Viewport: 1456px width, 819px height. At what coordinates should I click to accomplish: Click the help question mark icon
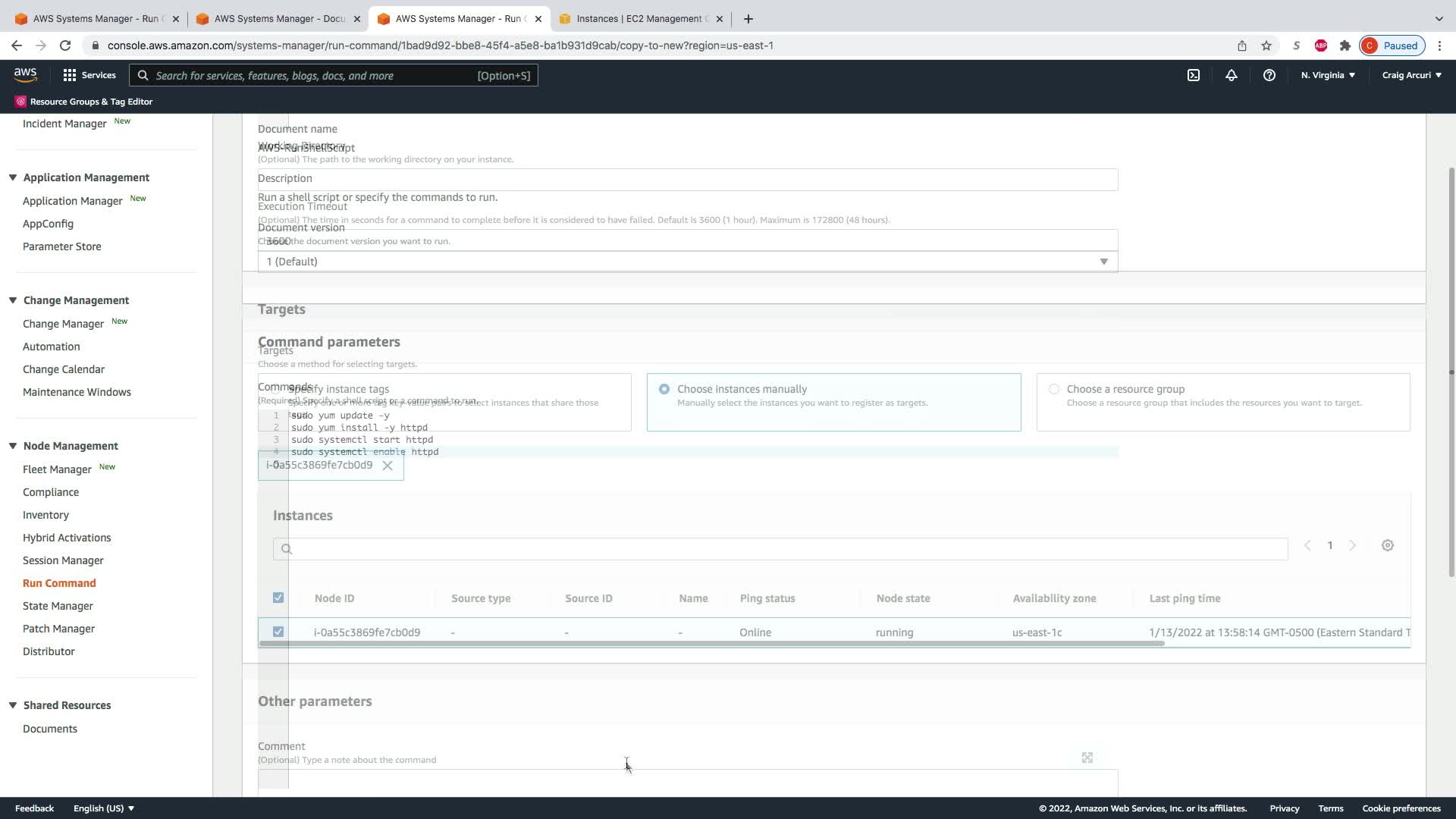pos(1269,75)
